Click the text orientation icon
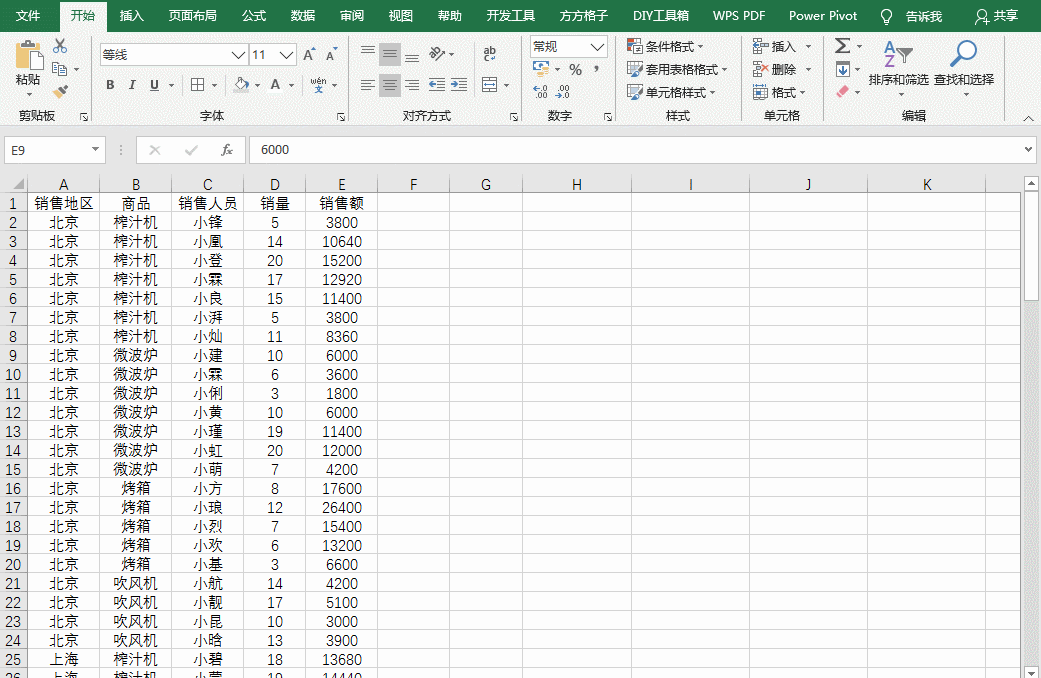1041x678 pixels. tap(437, 54)
